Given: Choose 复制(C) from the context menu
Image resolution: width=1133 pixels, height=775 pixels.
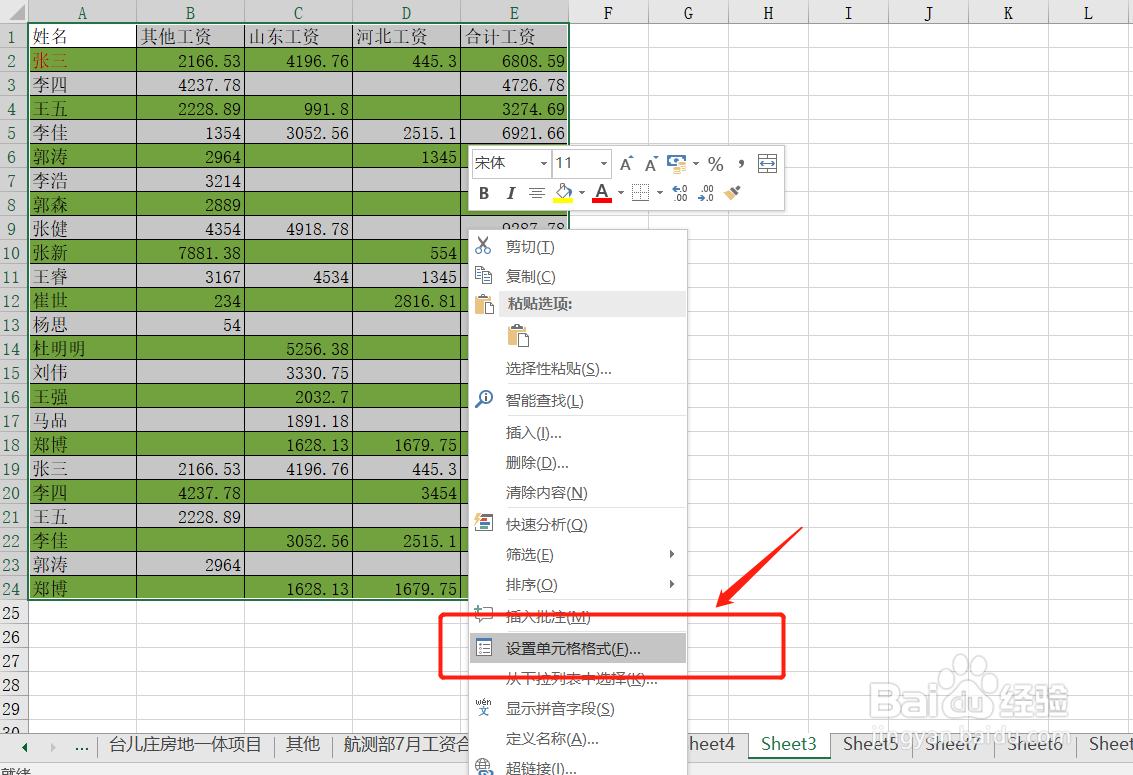Looking at the screenshot, I should pyautogui.click(x=577, y=276).
